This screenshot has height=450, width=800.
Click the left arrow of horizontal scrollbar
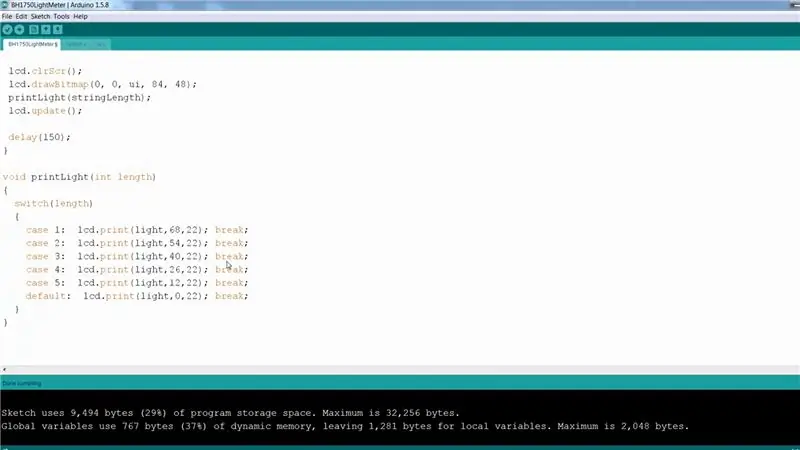(x=4, y=369)
